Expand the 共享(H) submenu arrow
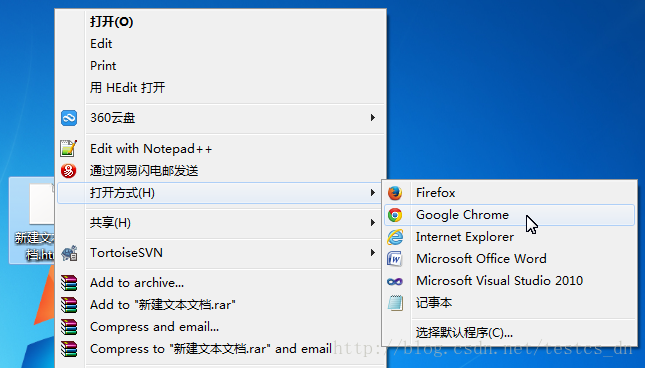 pyautogui.click(x=373, y=222)
